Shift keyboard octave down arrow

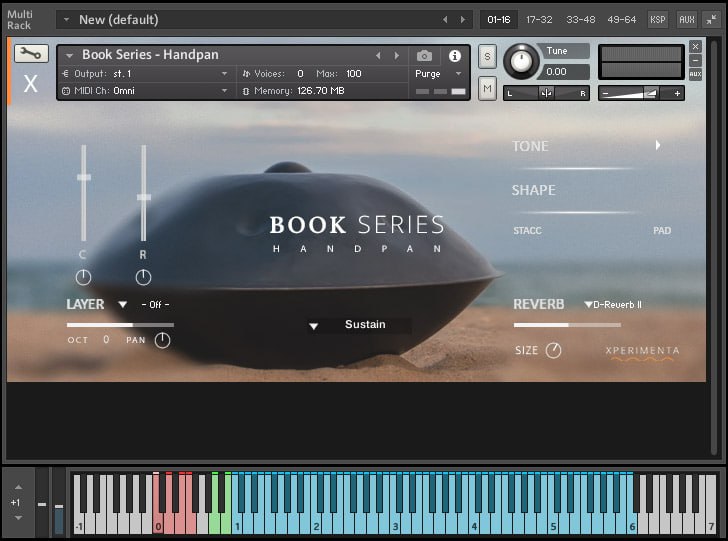(x=18, y=517)
